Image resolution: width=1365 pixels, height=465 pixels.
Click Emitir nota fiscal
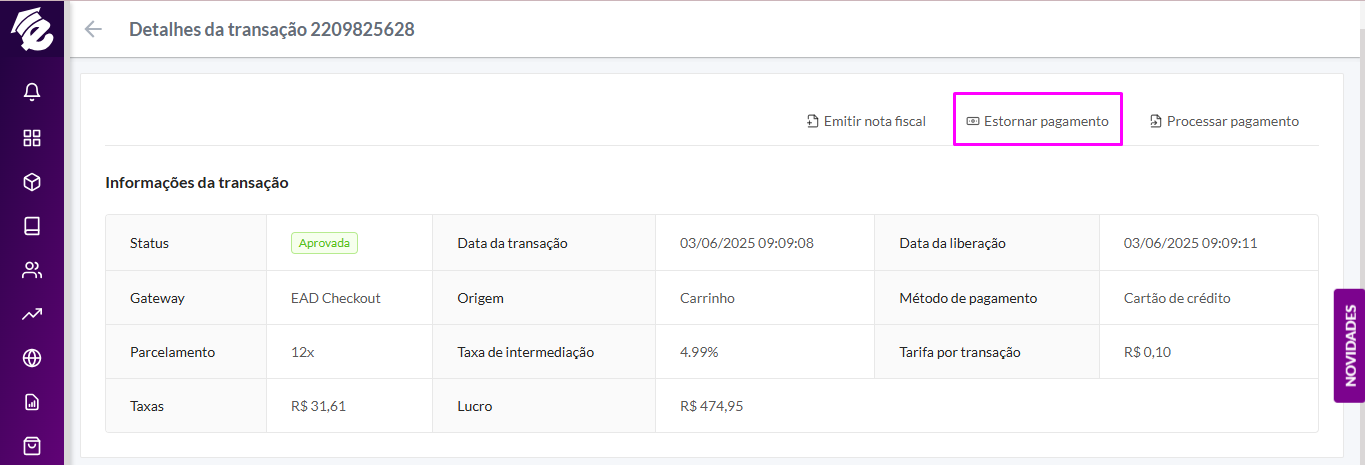click(866, 121)
